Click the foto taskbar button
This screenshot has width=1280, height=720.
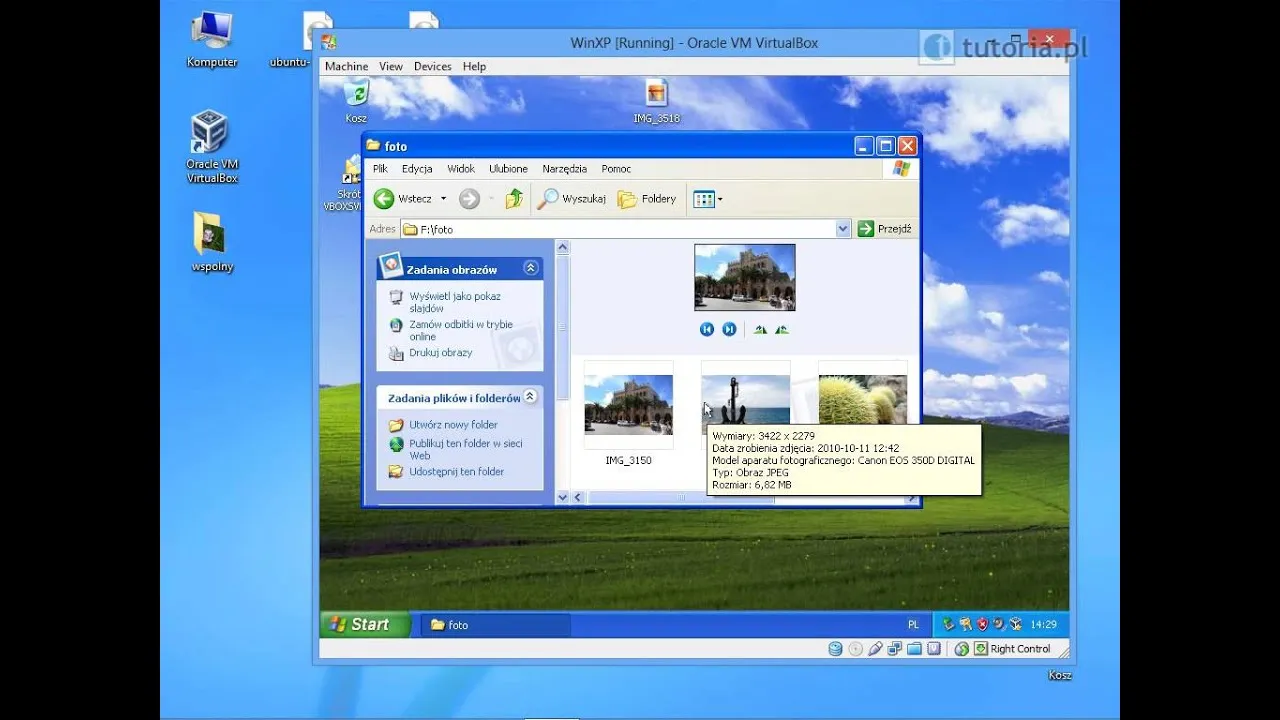(x=495, y=624)
